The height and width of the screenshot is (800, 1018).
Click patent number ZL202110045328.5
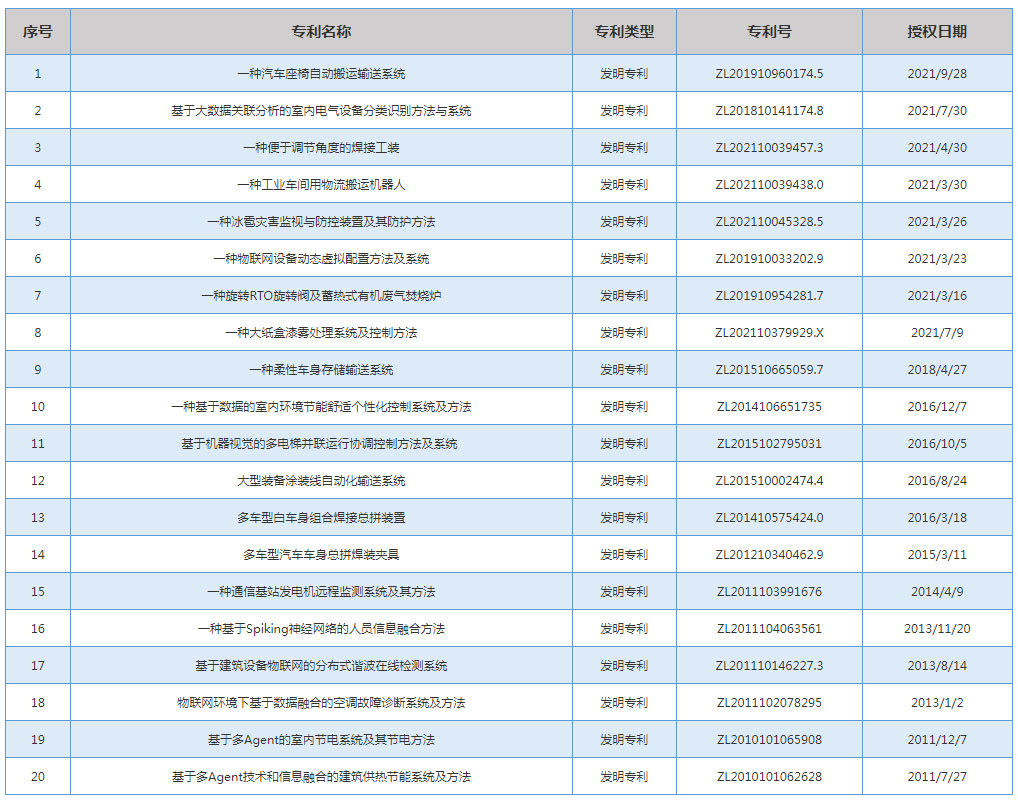pyautogui.click(x=769, y=222)
